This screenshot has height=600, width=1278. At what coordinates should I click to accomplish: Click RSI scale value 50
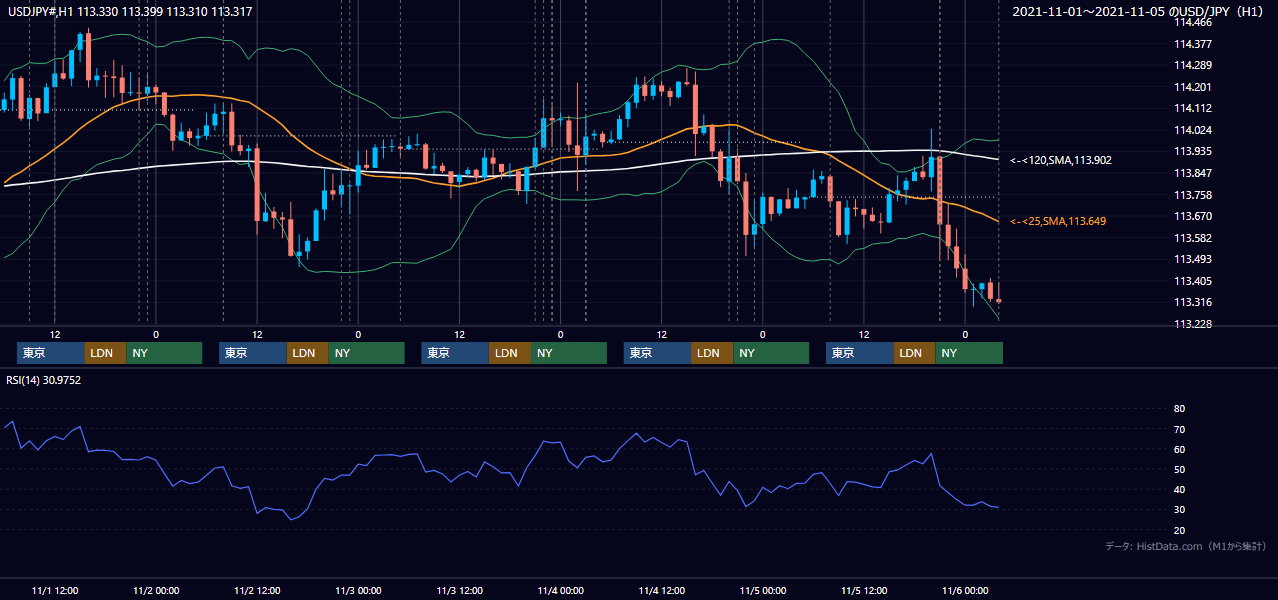[x=1179, y=469]
